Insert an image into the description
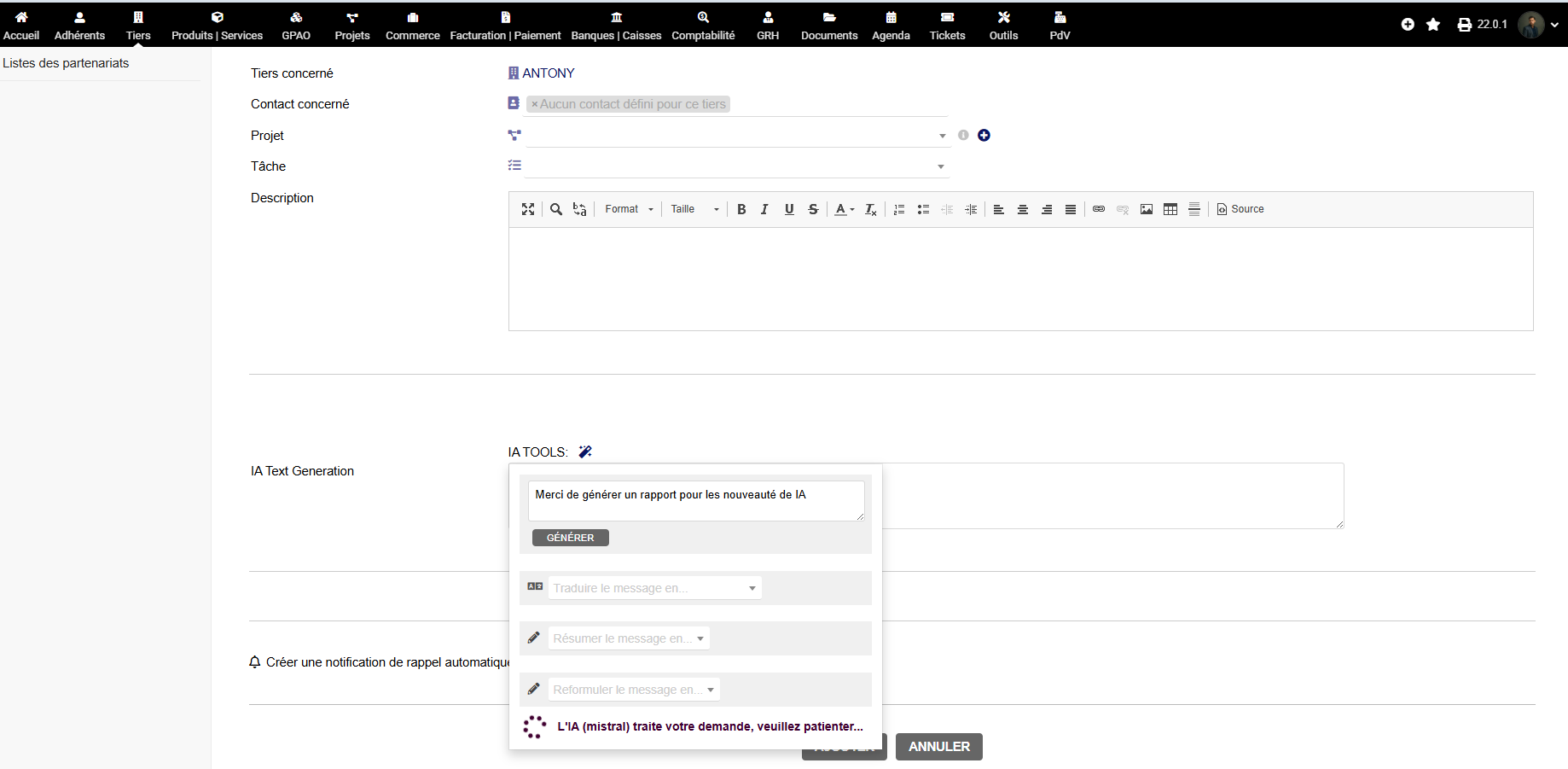This screenshot has width=1568, height=769. pyautogui.click(x=1147, y=209)
